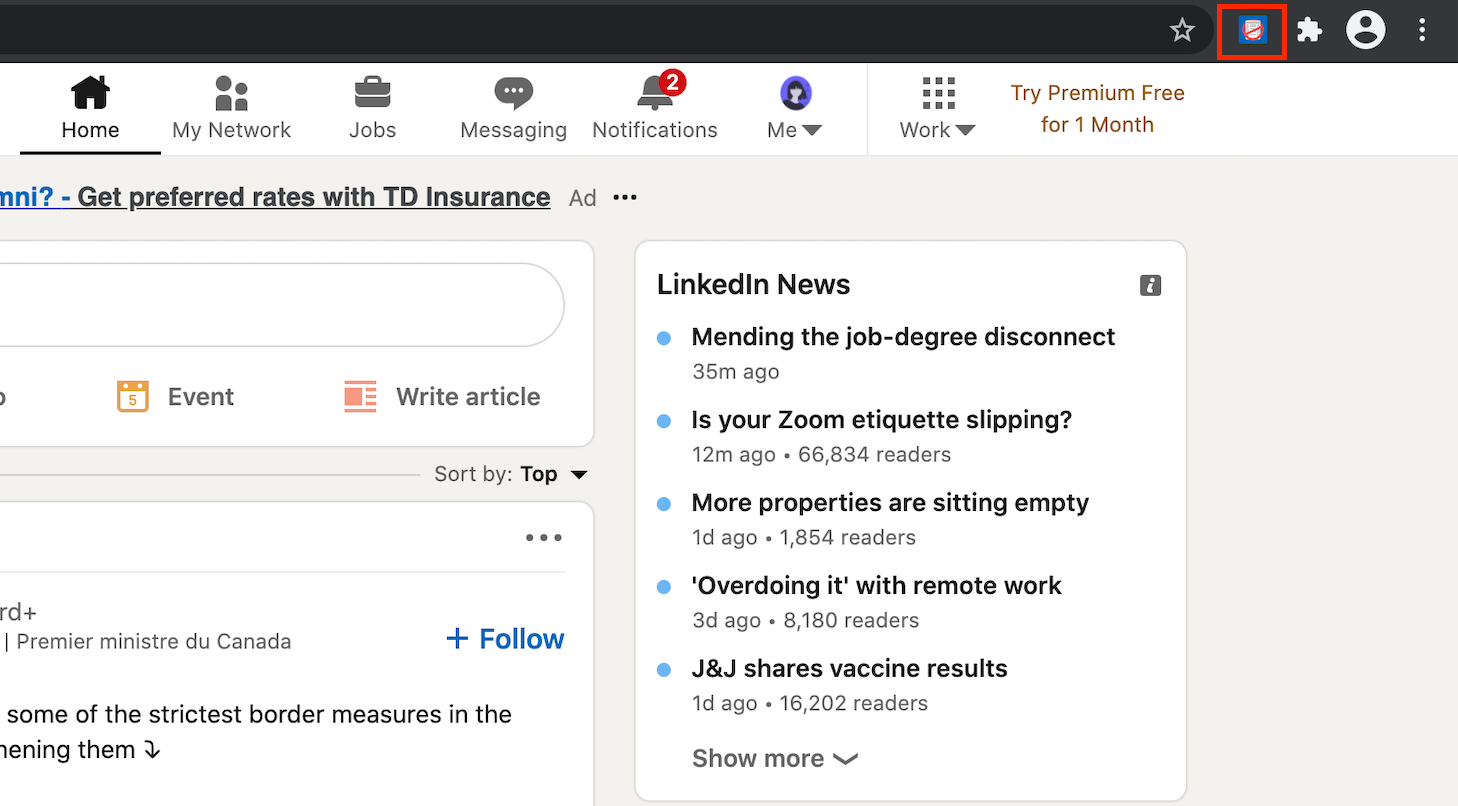Open My Network page
Image resolution: width=1458 pixels, height=806 pixels.
(231, 109)
